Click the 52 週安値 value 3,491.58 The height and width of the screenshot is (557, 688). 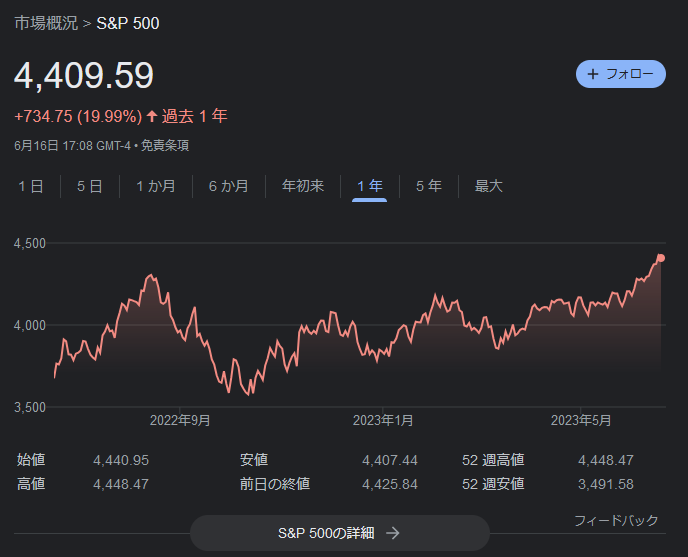(606, 484)
